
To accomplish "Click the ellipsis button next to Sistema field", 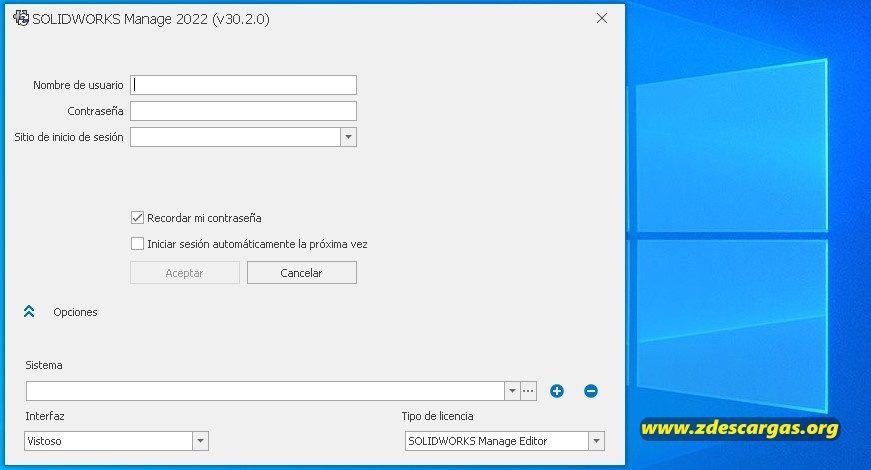I will coord(528,391).
